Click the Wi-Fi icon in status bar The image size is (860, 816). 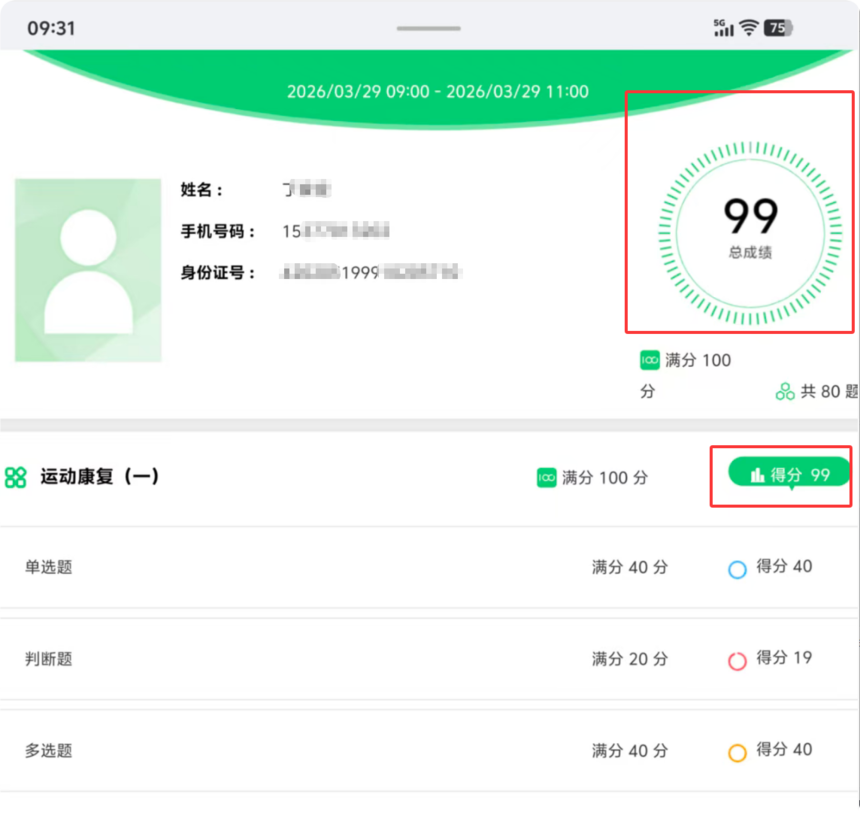748,28
